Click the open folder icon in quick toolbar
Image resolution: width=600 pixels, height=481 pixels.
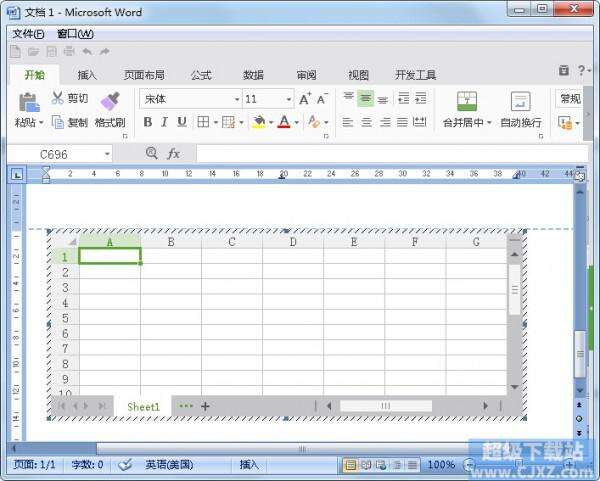coord(34,51)
